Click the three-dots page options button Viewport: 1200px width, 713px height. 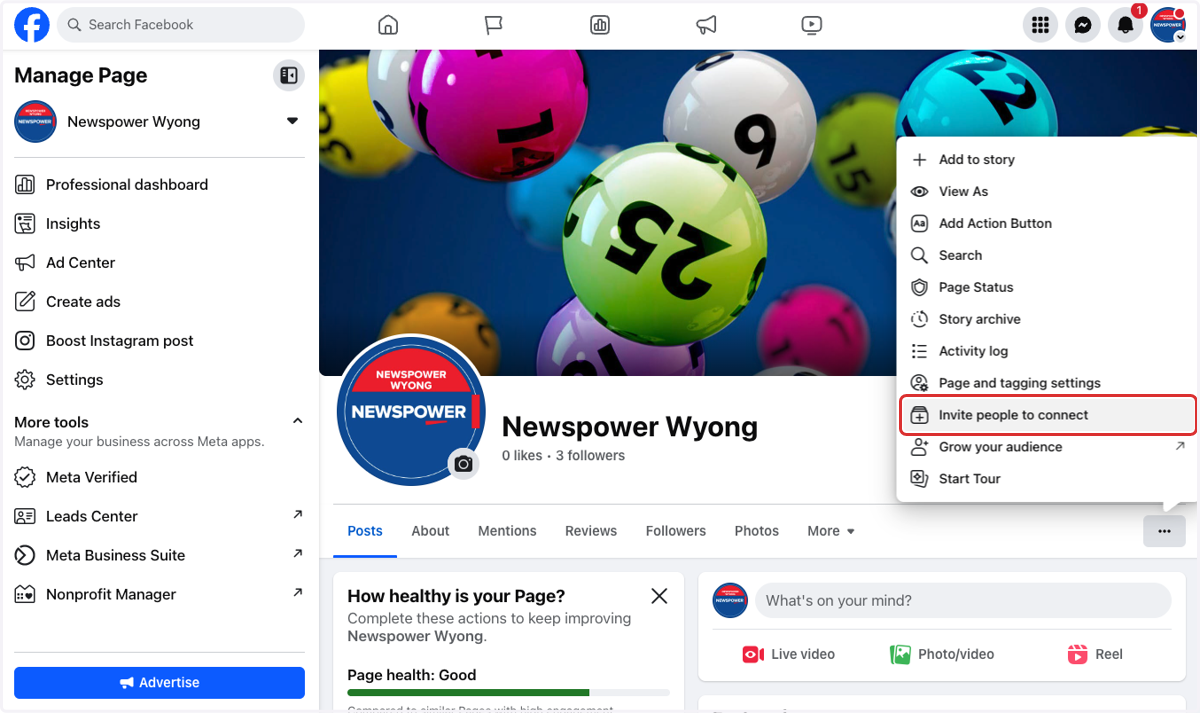point(1164,531)
